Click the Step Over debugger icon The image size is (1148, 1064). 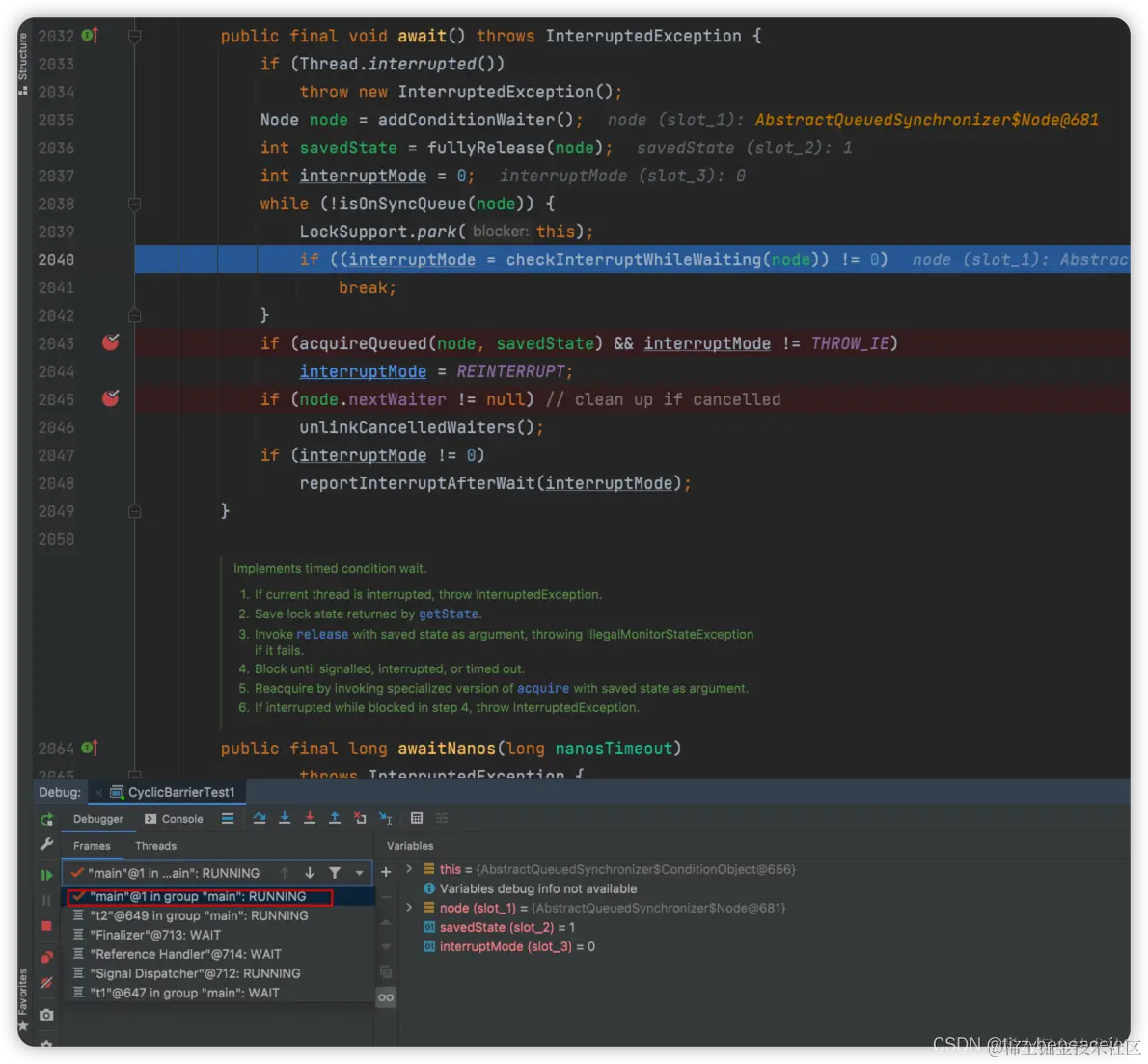[x=260, y=819]
